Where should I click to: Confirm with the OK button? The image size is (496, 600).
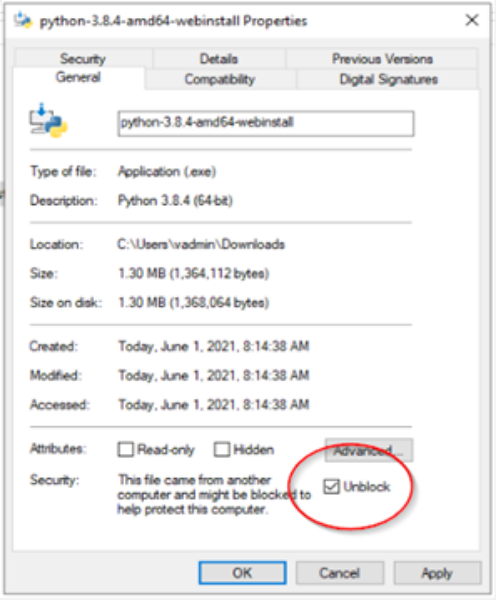point(242,573)
